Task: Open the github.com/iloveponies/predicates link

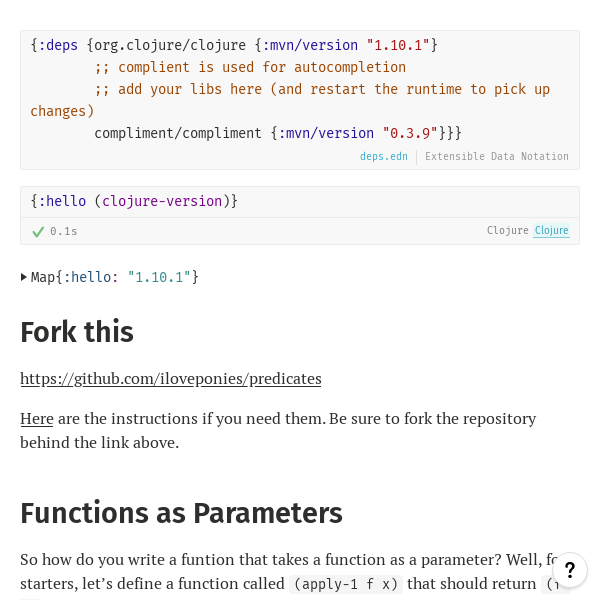Action: tap(170, 378)
